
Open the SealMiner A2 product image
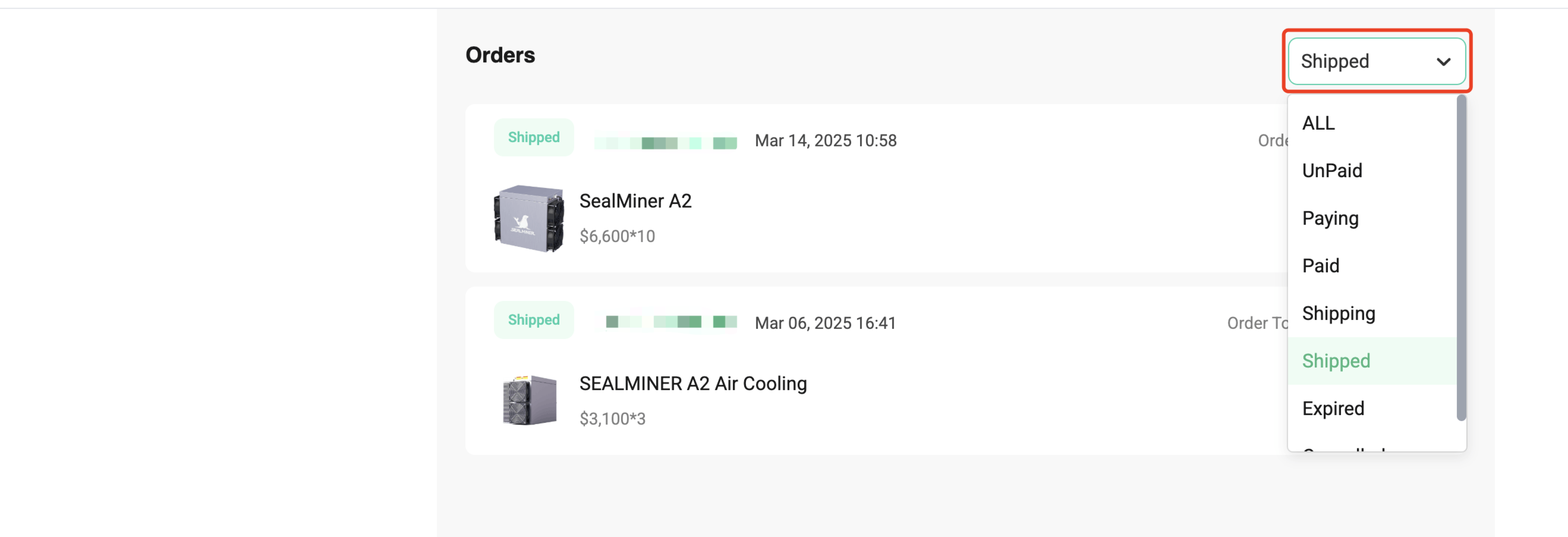(528, 219)
